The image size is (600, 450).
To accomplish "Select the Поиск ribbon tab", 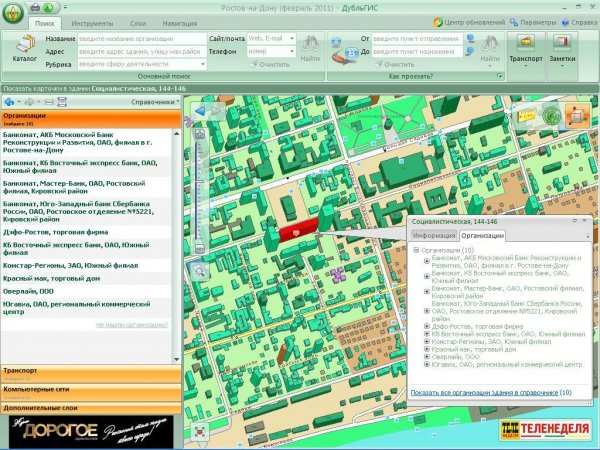I will click(45, 23).
